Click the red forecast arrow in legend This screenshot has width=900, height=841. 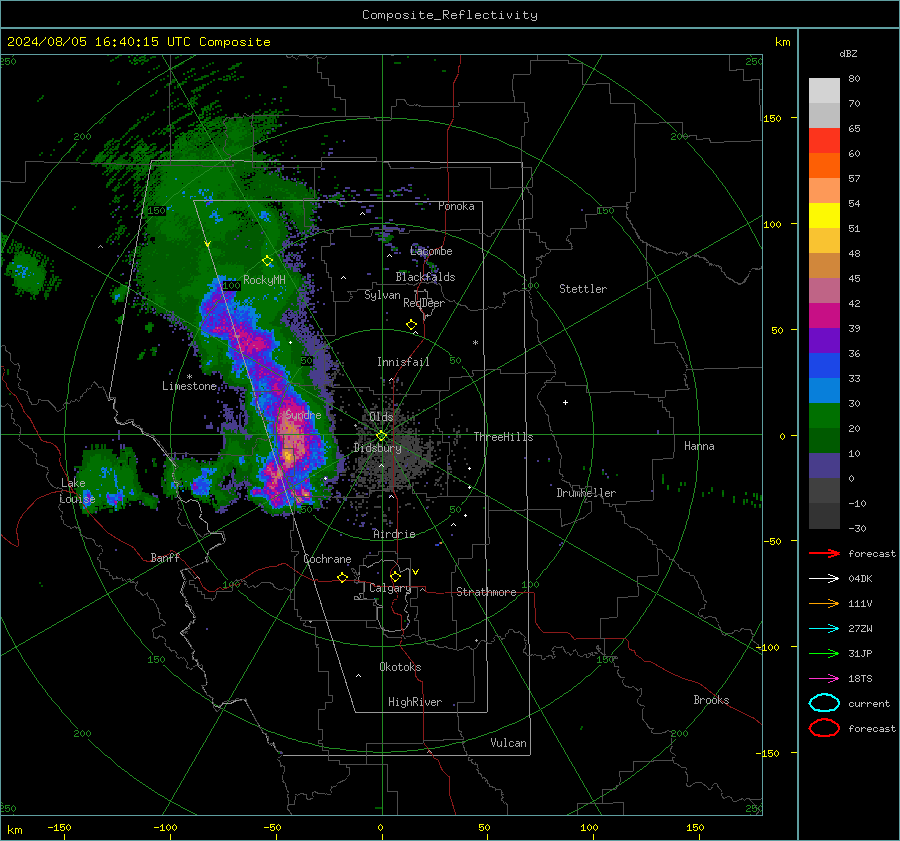click(x=824, y=553)
